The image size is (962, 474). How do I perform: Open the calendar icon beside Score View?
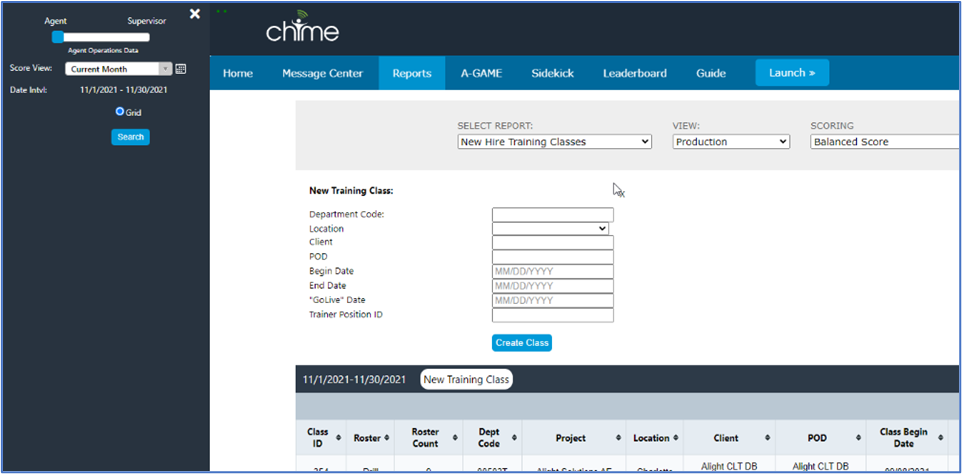[x=181, y=69]
